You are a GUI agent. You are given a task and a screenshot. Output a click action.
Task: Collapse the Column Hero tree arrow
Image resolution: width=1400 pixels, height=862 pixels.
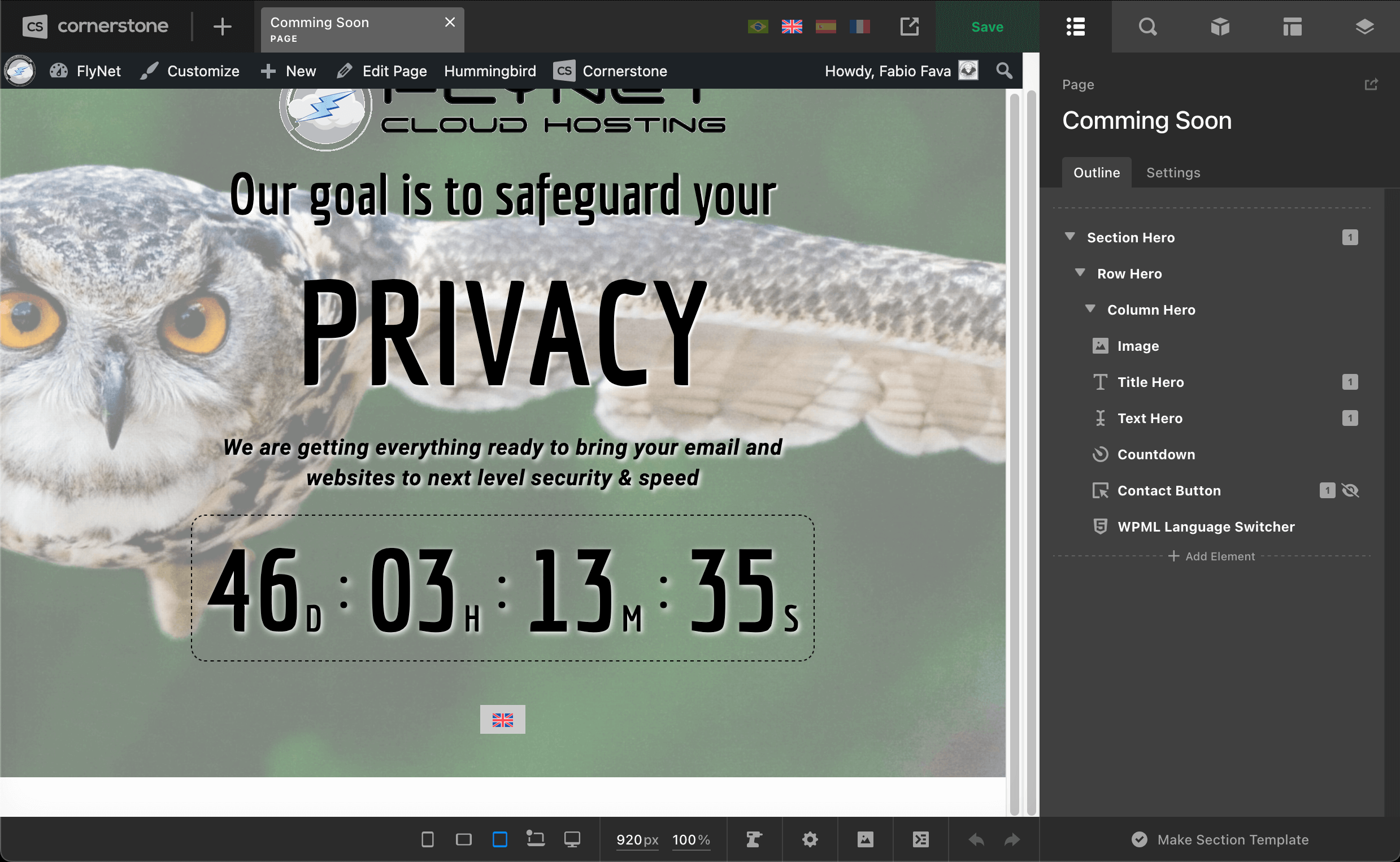tap(1090, 309)
